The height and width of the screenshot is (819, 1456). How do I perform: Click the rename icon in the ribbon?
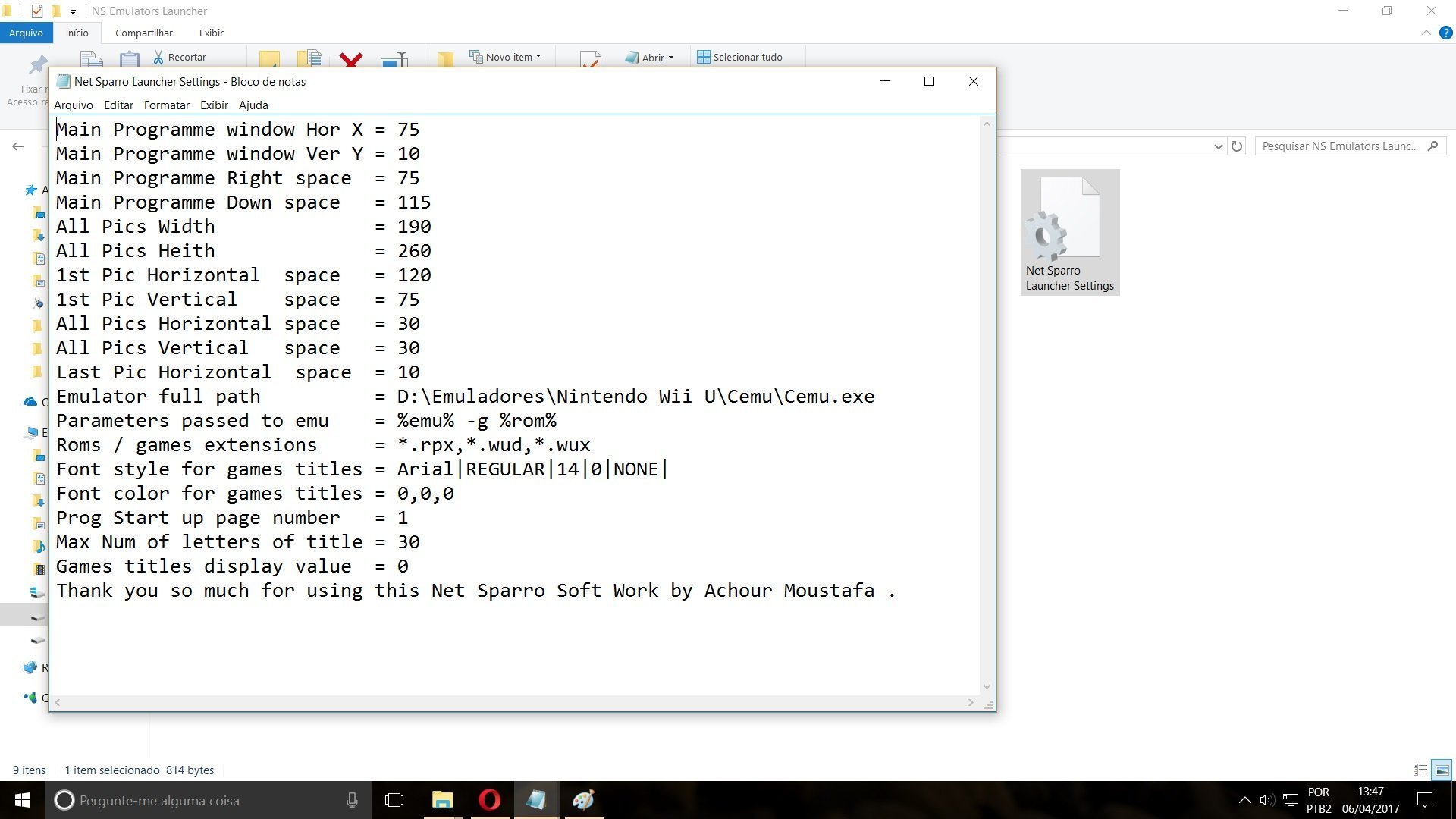[394, 59]
